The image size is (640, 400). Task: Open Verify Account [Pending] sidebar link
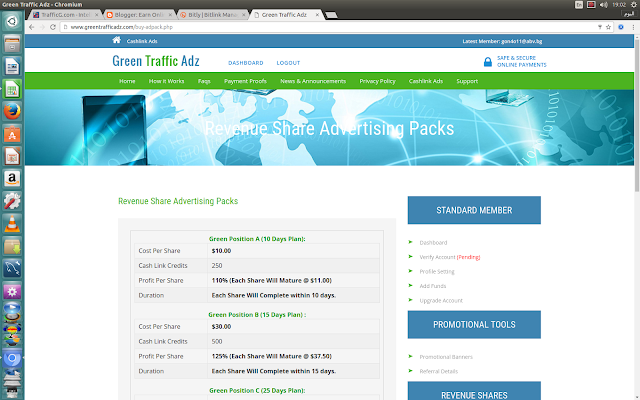450,257
